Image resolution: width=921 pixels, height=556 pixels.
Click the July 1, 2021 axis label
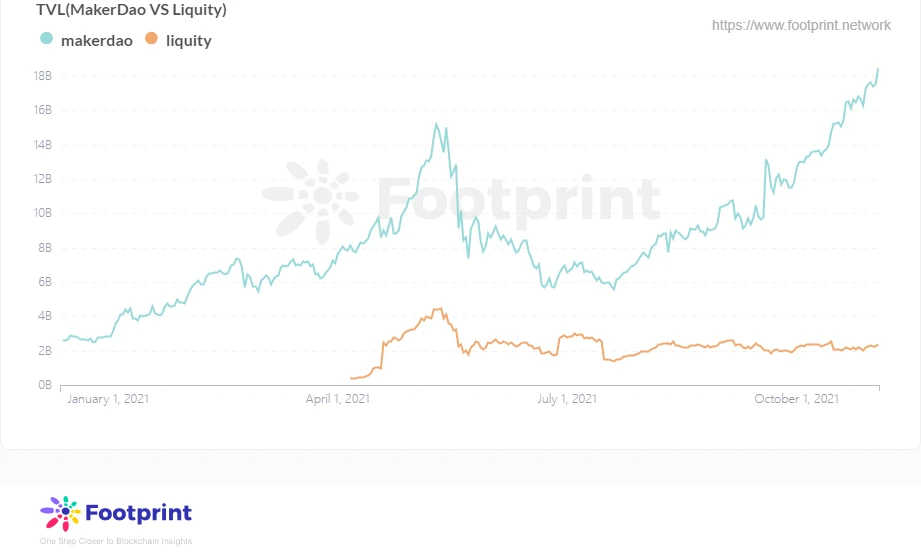pos(567,399)
